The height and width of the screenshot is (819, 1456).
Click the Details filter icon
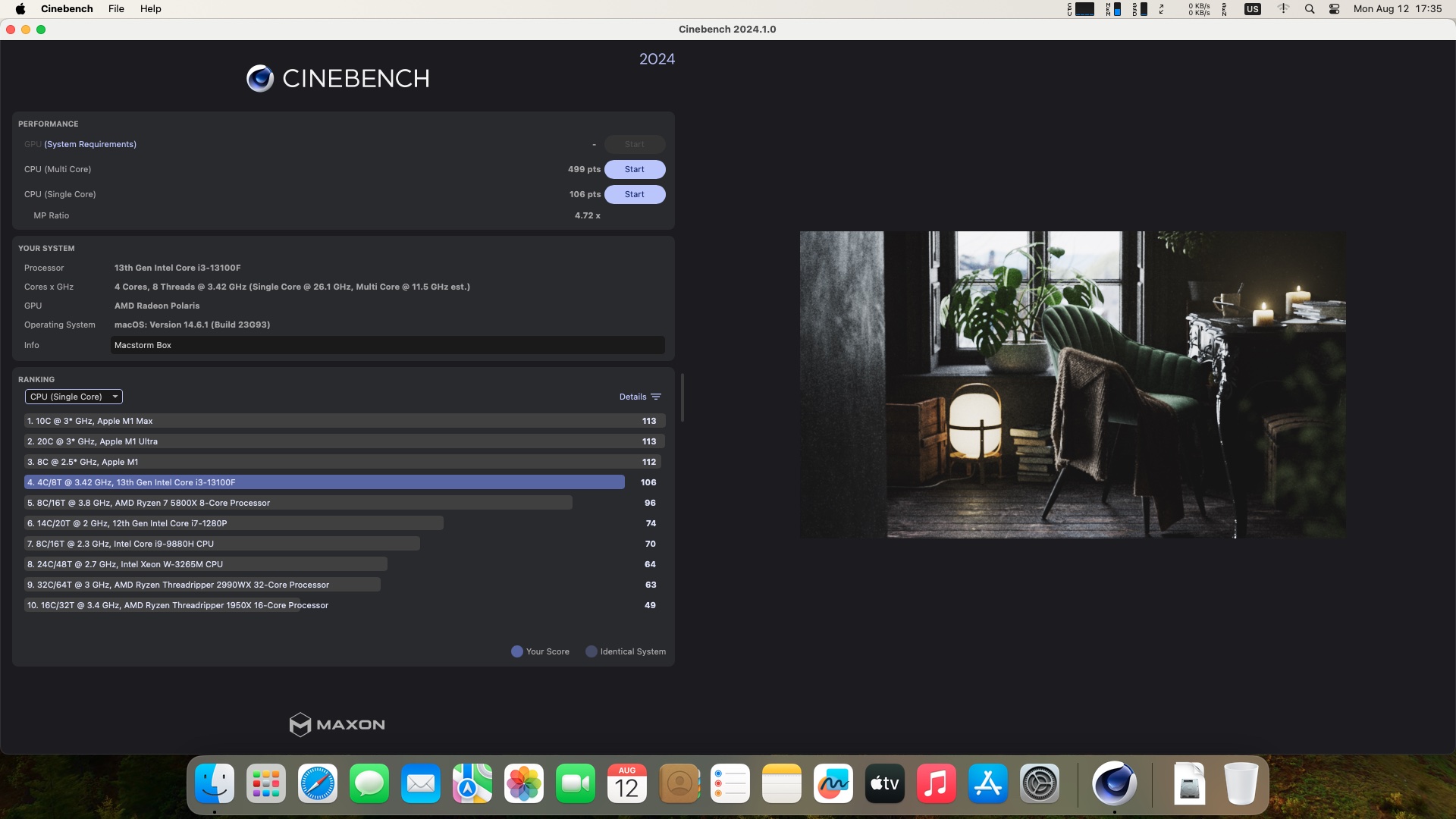point(656,397)
